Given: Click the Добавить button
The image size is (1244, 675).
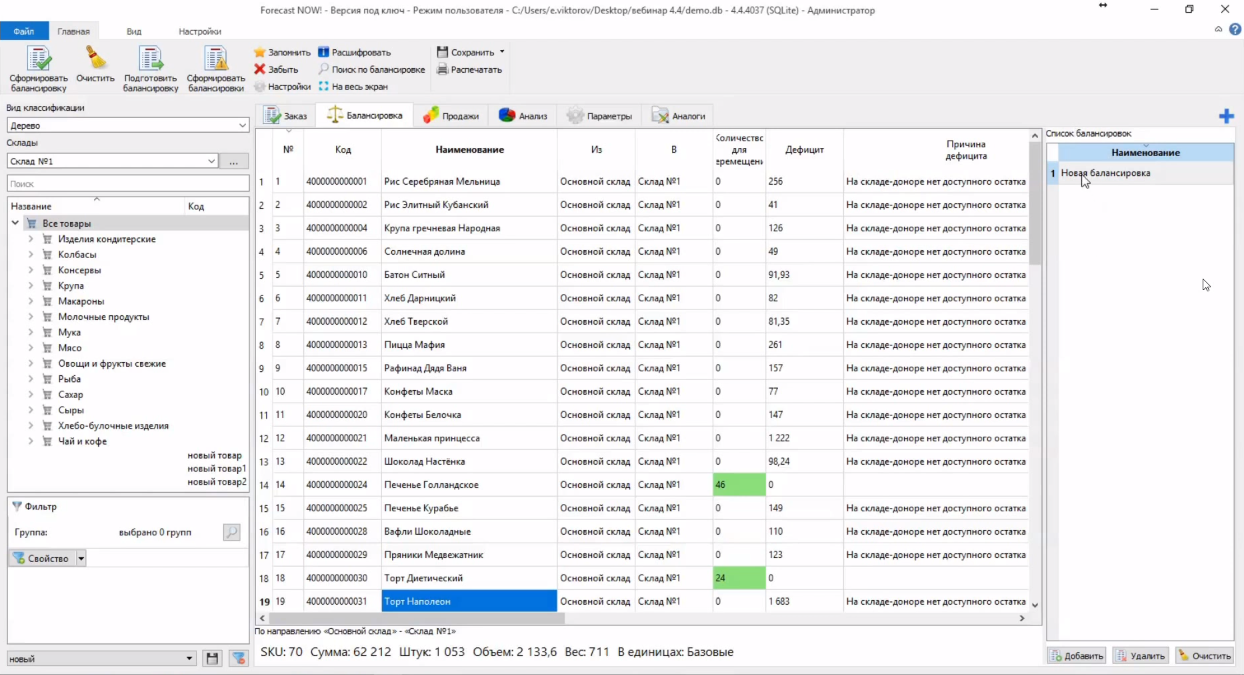Looking at the screenshot, I should [x=1076, y=656].
